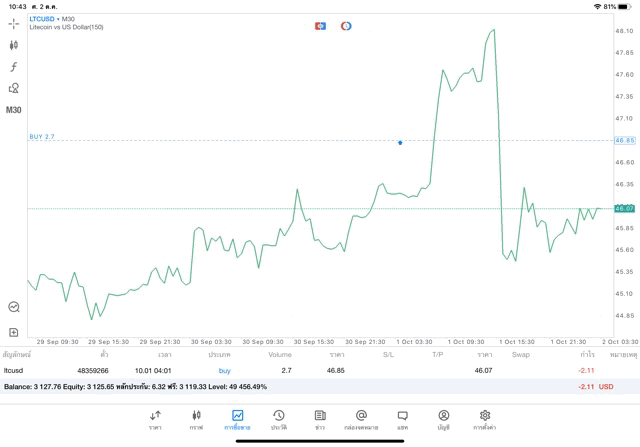Screen dimensions: 640x447
Task: Open the ข่าว news tab
Action: (319, 419)
